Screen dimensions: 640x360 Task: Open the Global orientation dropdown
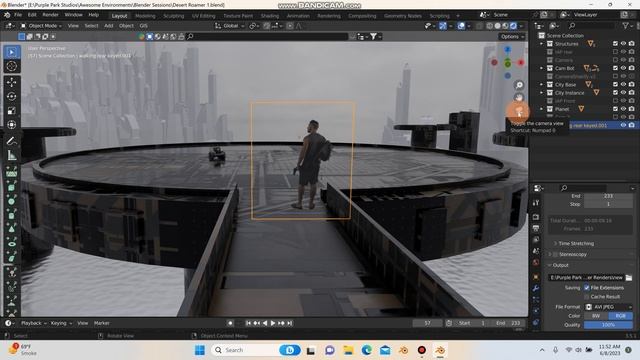[x=230, y=26]
